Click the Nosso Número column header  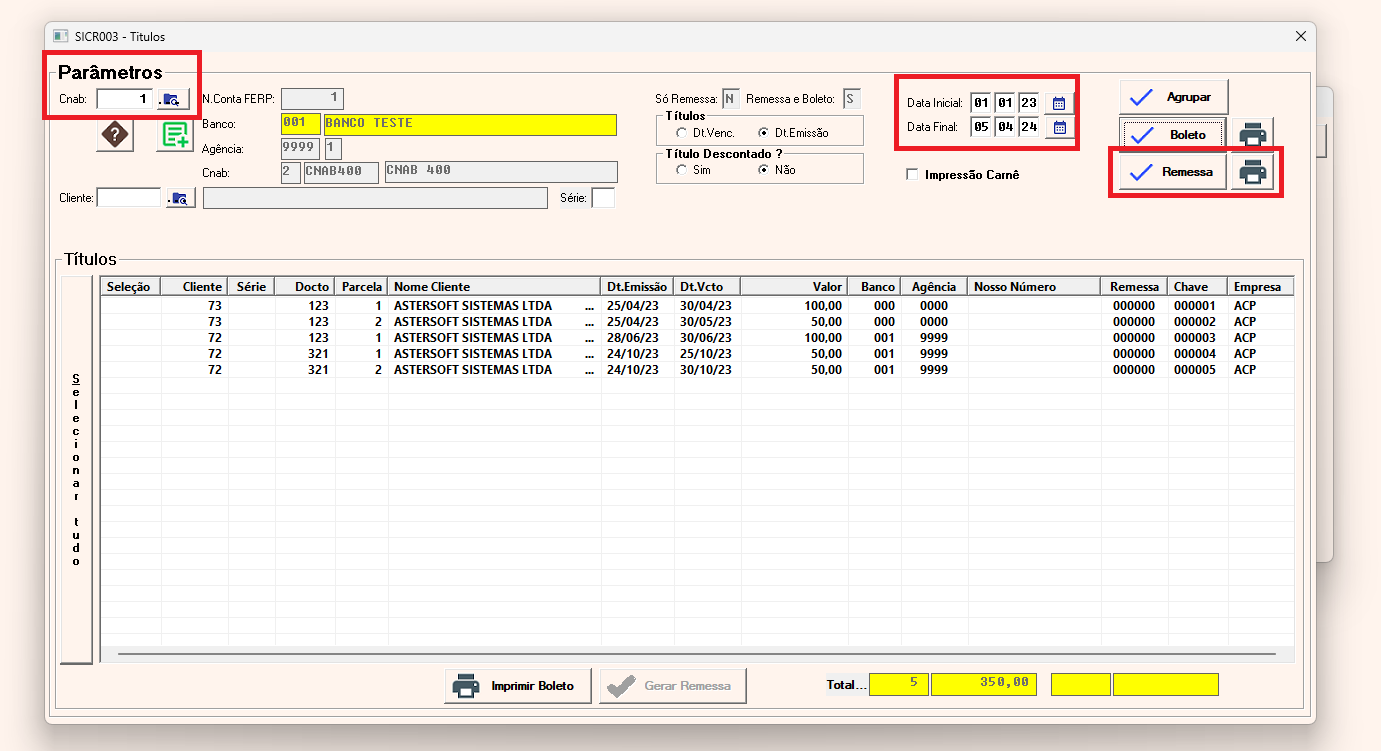point(1035,287)
